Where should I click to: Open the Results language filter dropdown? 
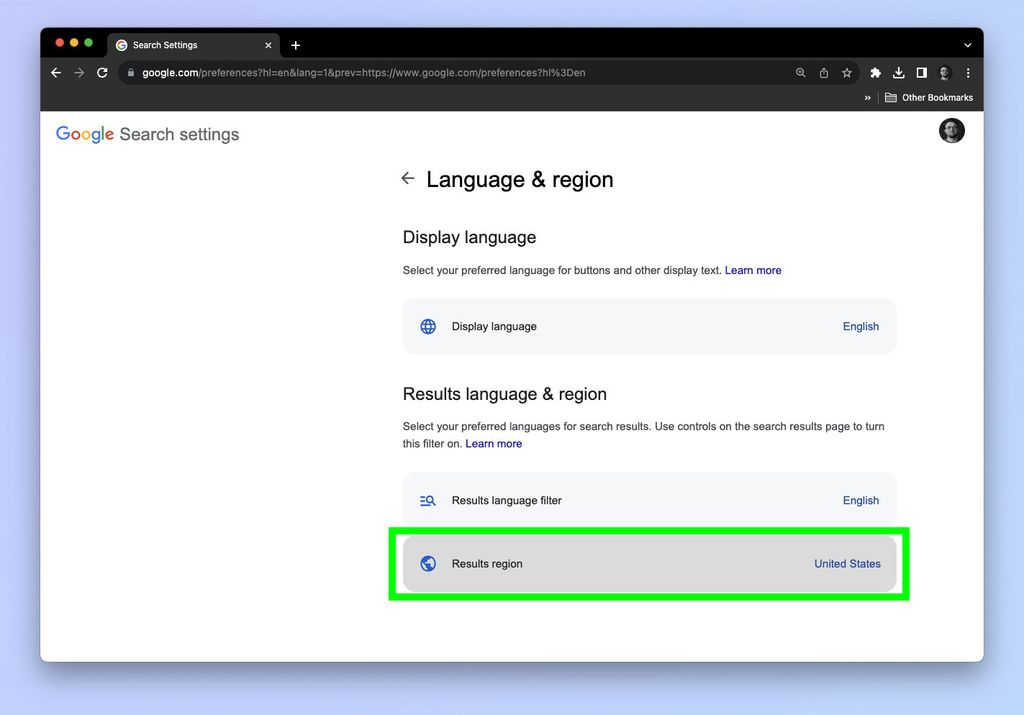649,500
